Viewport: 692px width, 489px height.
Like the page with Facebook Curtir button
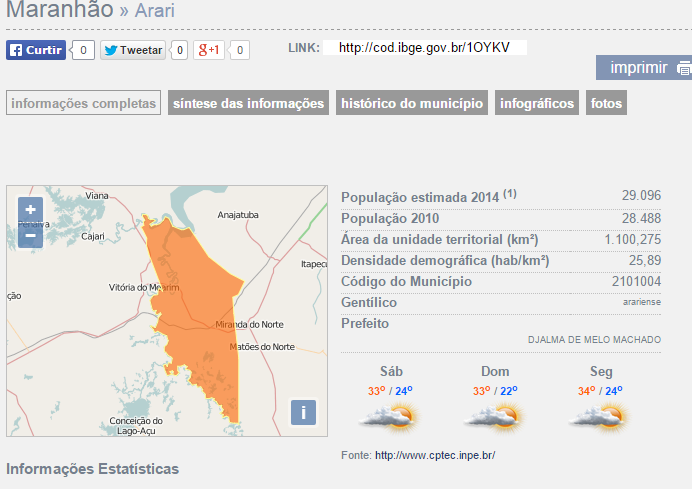[x=36, y=50]
